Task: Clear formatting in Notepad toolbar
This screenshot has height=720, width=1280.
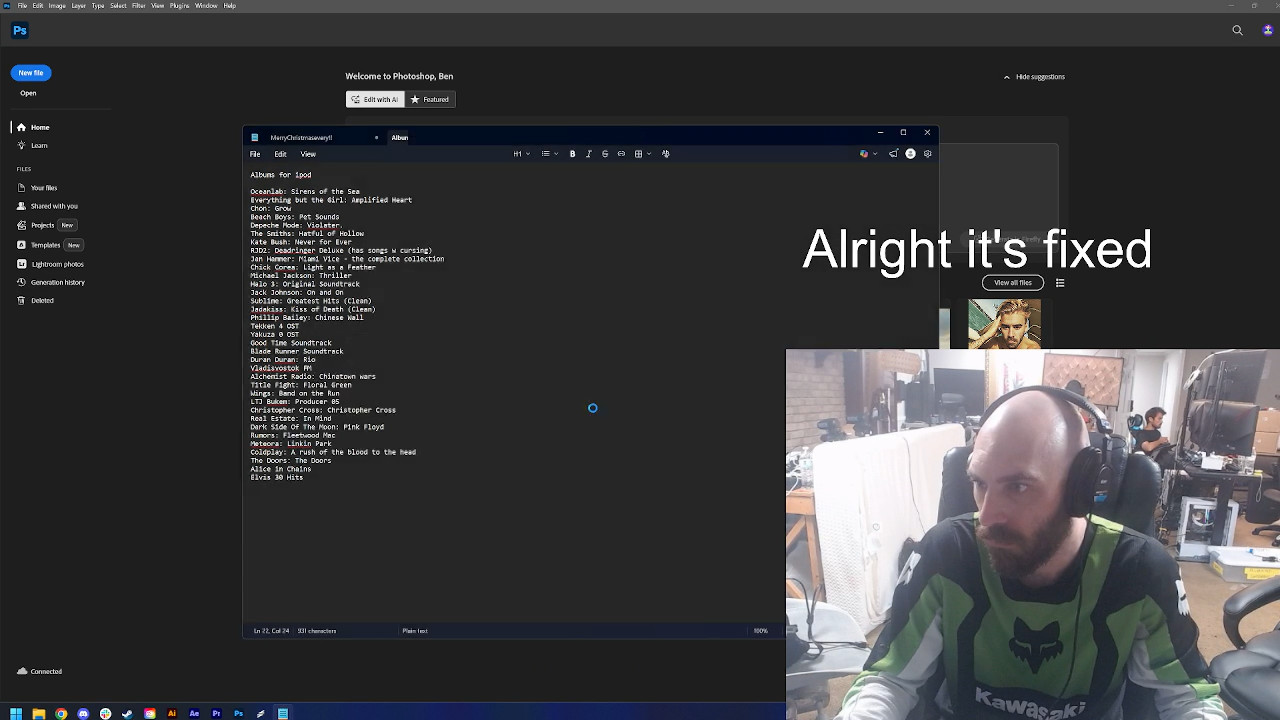Action: tap(665, 154)
